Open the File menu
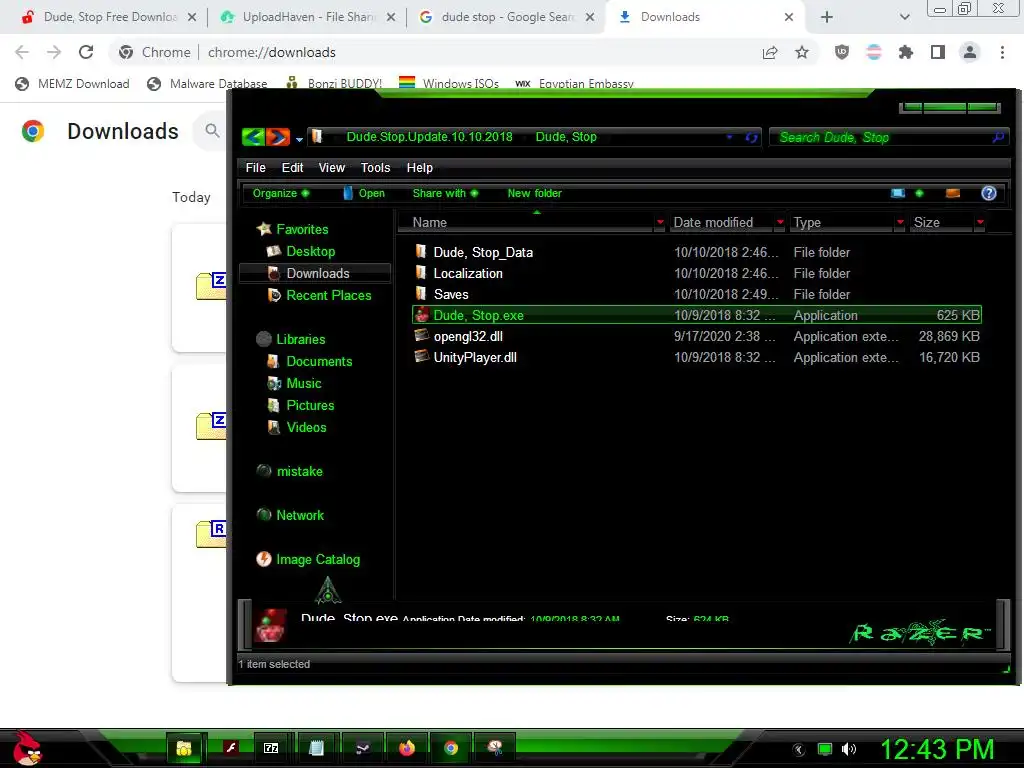The width and height of the screenshot is (1024, 768). tap(255, 168)
